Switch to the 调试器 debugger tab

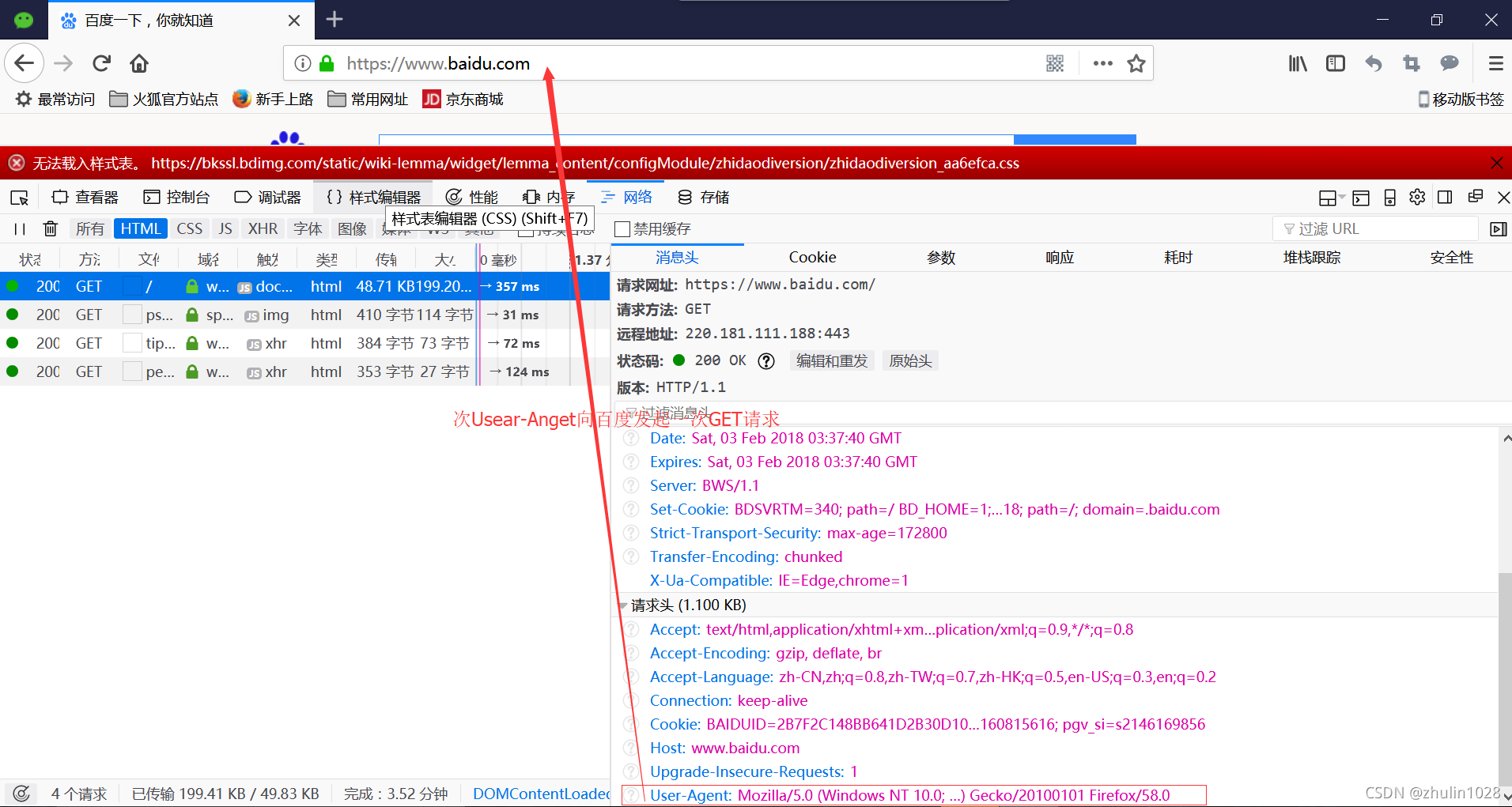coord(268,198)
